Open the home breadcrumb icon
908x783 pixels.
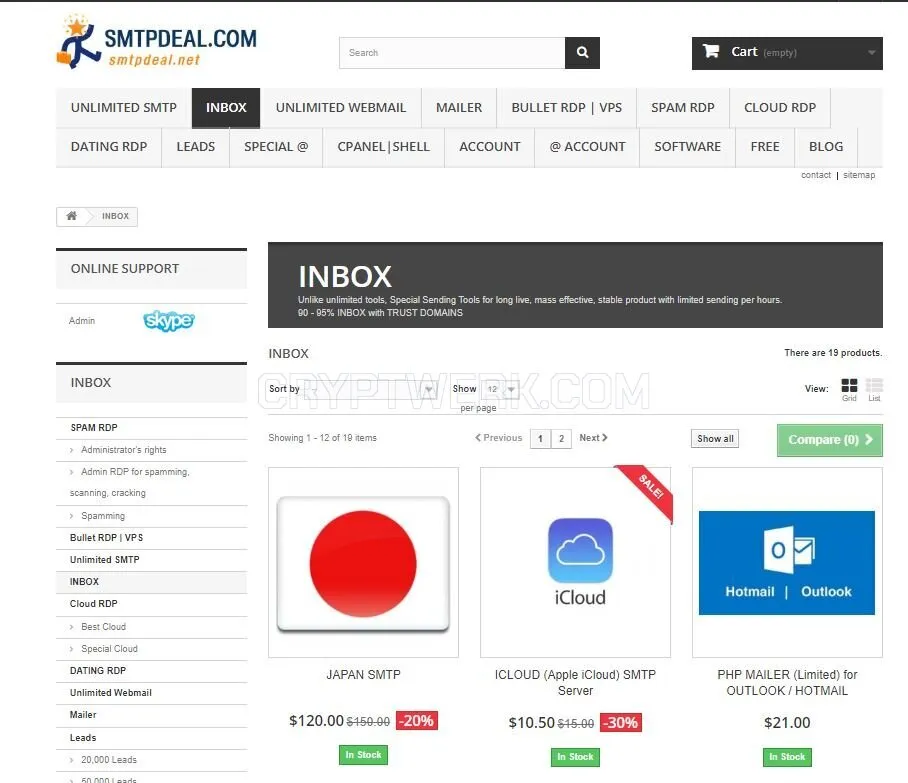71,216
